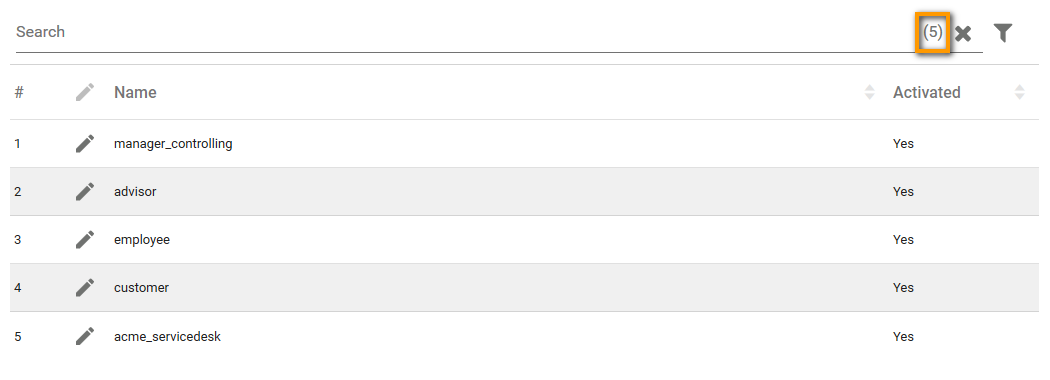1050x380 pixels.
Task: Select the advisor name entry
Action: [135, 192]
